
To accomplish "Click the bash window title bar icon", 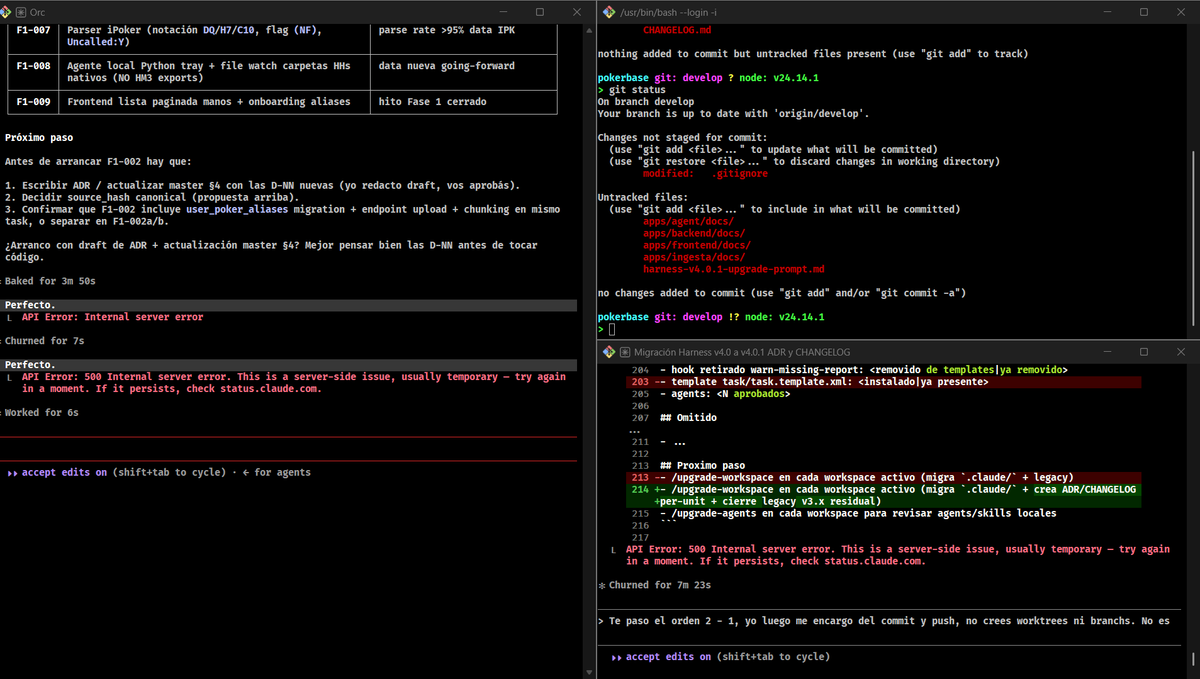I will pyautogui.click(x=609, y=12).
